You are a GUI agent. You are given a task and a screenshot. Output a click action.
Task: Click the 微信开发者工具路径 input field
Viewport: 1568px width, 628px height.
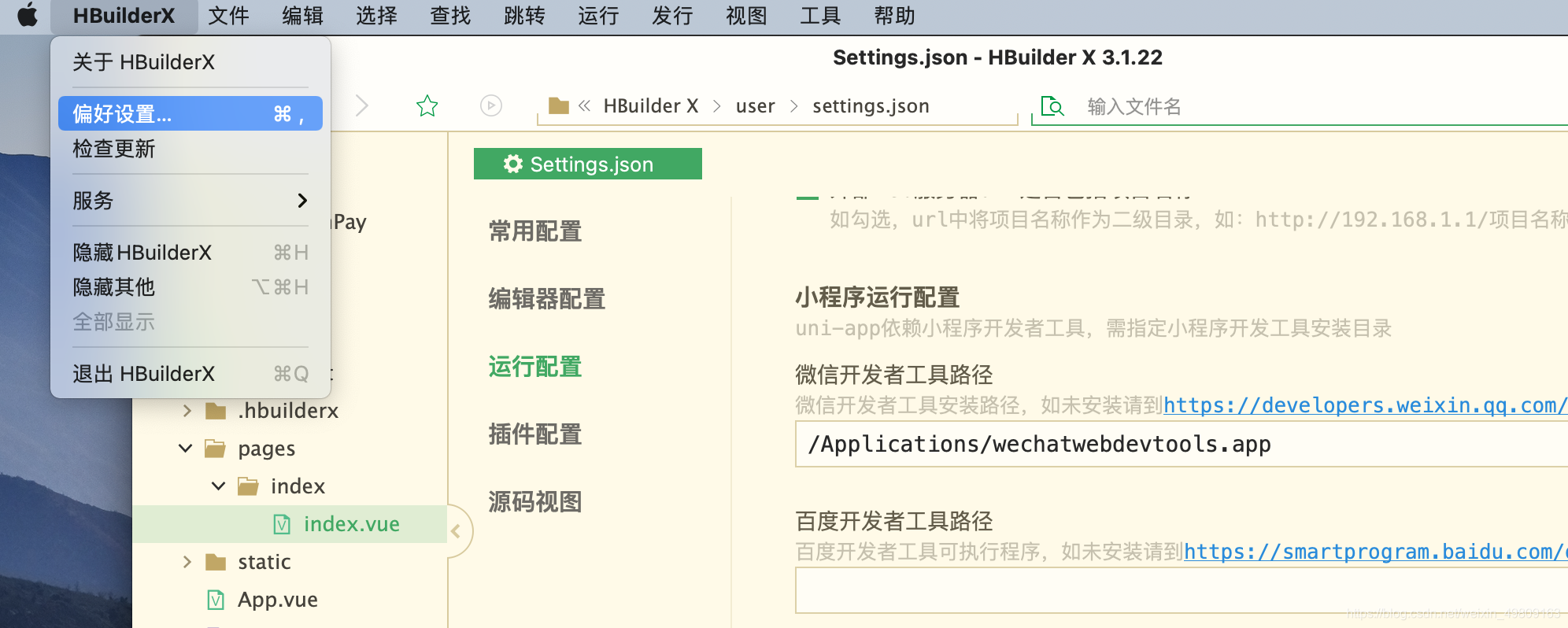1182,445
